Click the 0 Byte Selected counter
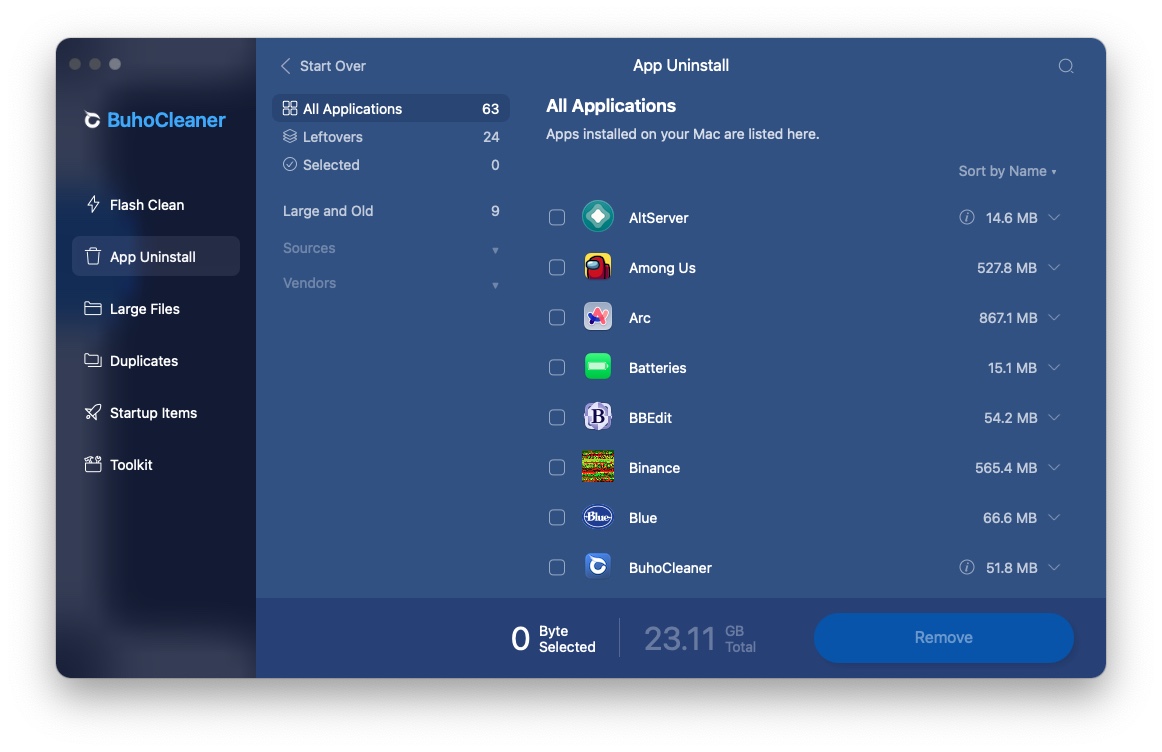 point(554,639)
